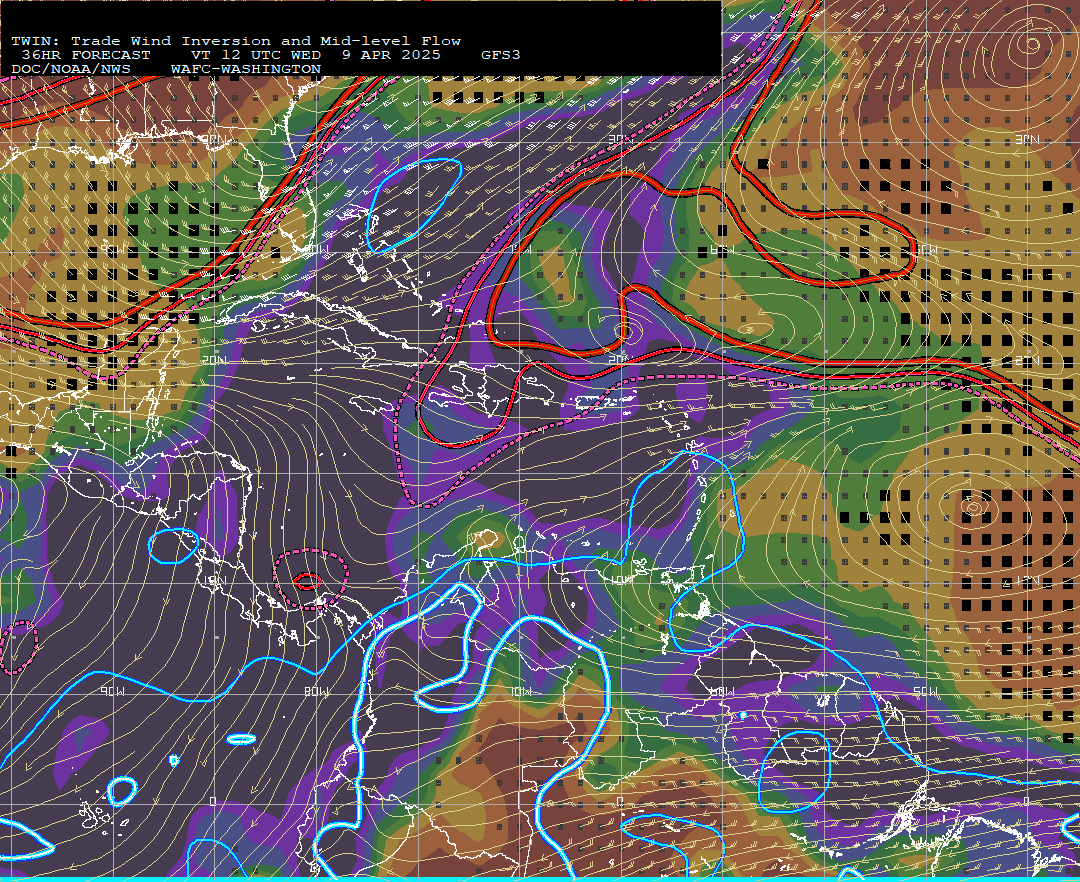
Task: Click the title "TWIN: Trade Wind Inversion and Mid-level Flow"
Action: pos(236,41)
